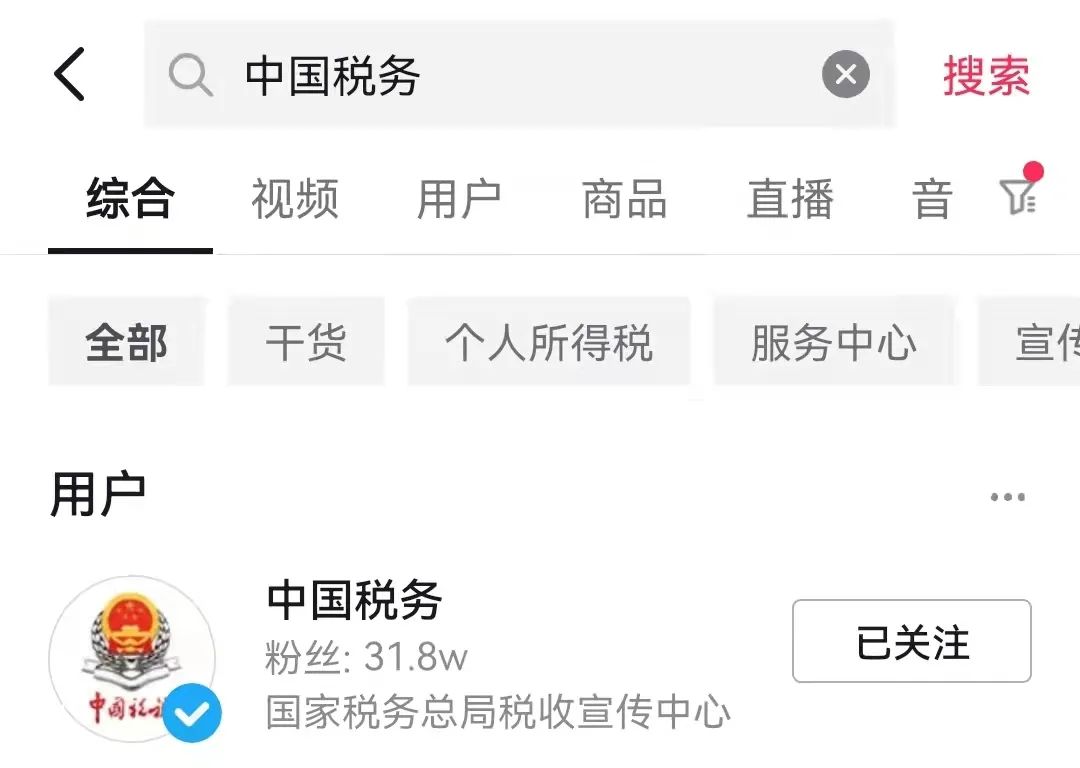Switch to the 用户 tab
Image resolution: width=1080 pixels, height=768 pixels.
pos(459,199)
